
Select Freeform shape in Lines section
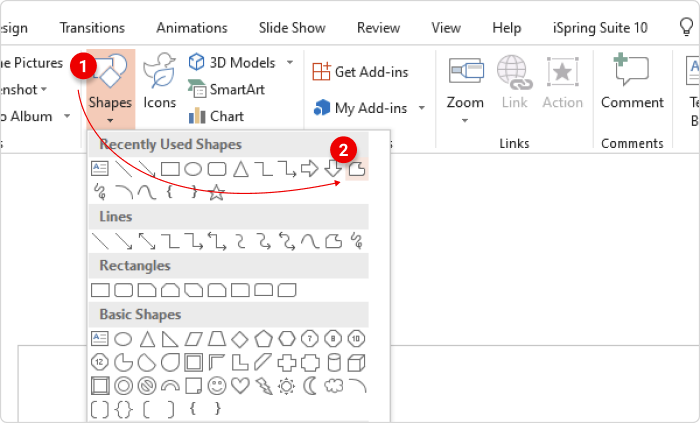tap(333, 241)
